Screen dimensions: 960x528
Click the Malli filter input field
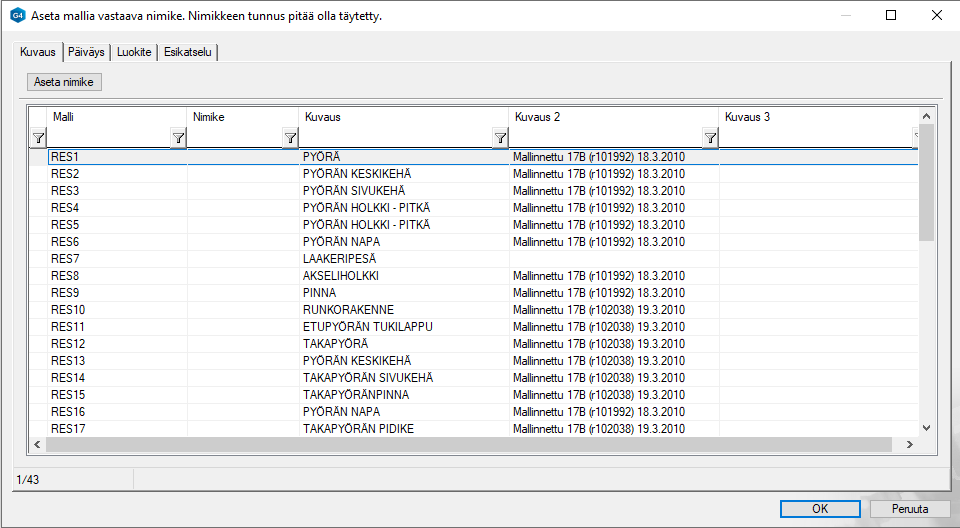tap(108, 138)
